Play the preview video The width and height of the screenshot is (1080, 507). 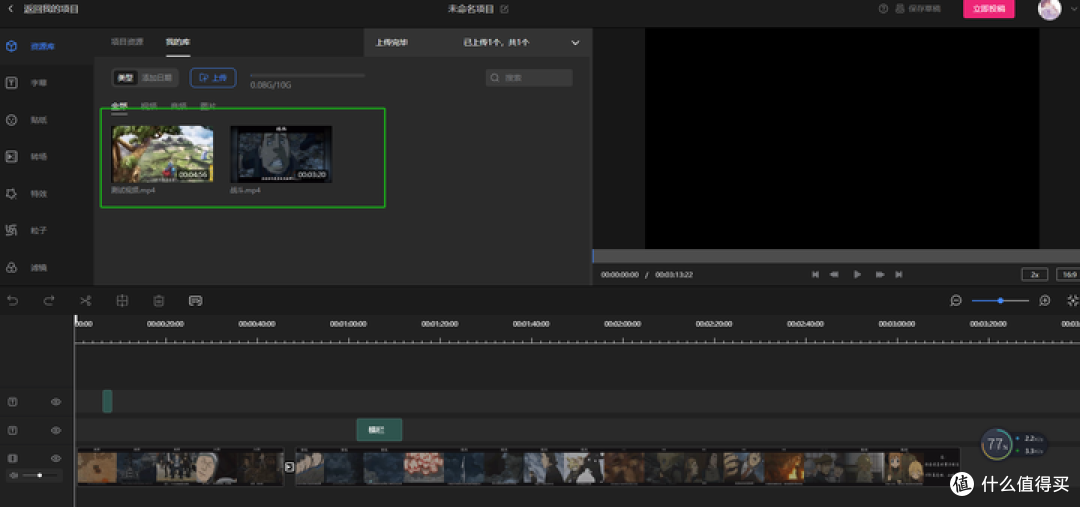(858, 274)
